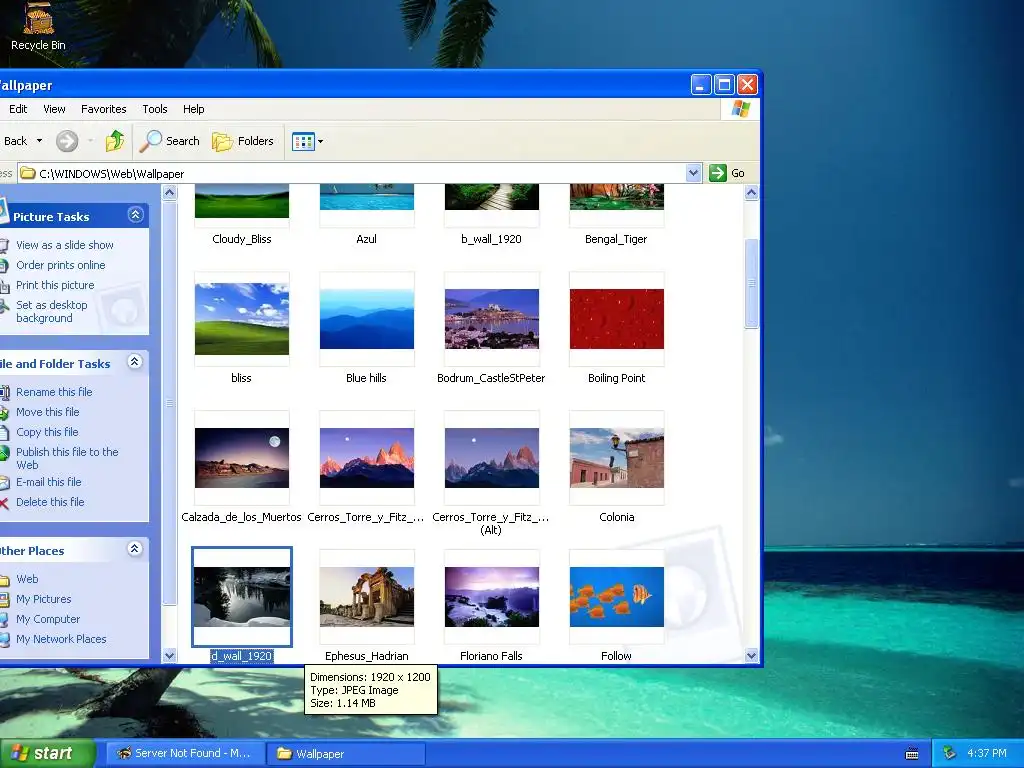Click the My Pictures icon in Other Places

click(x=5, y=599)
